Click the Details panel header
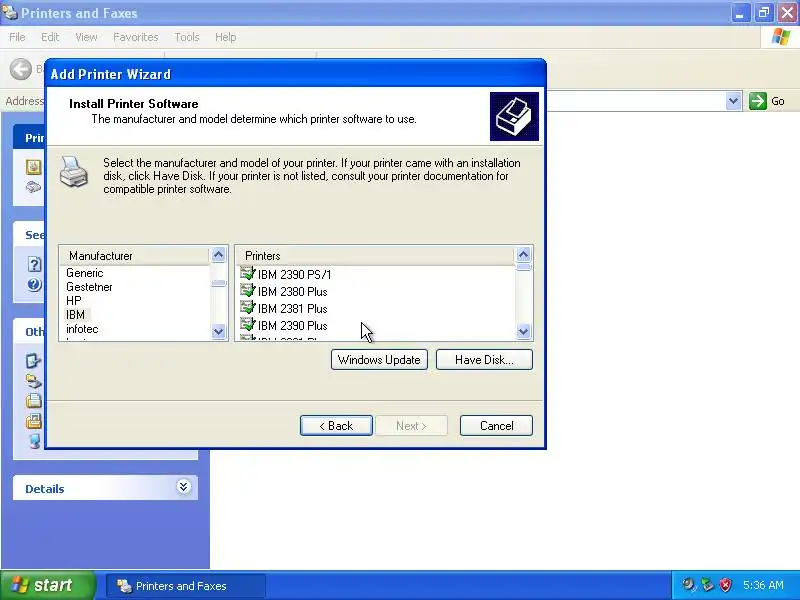 click(x=105, y=488)
